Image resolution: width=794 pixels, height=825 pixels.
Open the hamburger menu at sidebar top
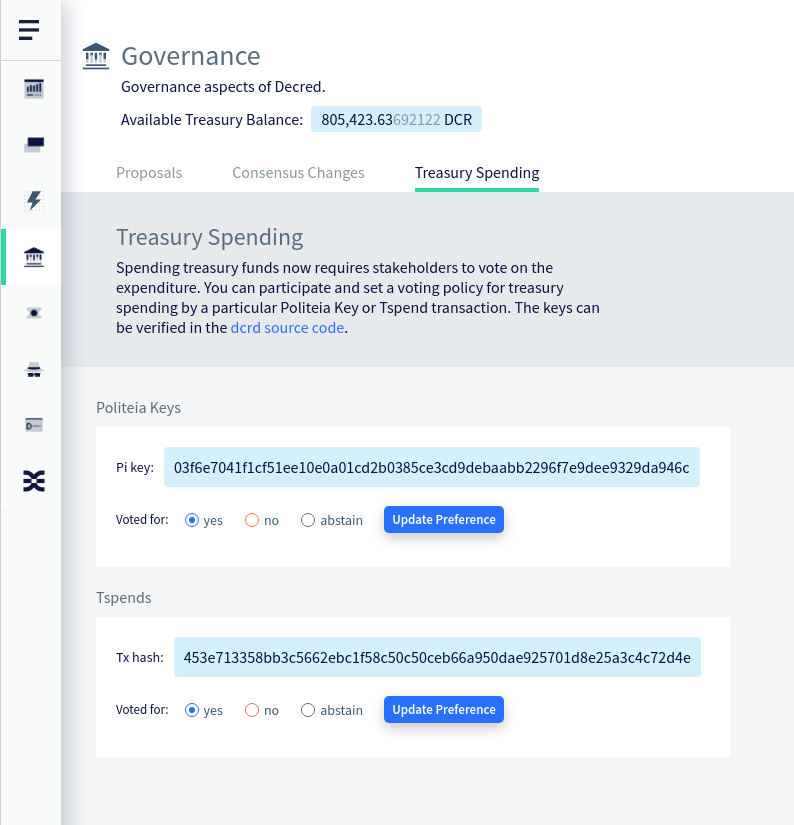click(29, 30)
